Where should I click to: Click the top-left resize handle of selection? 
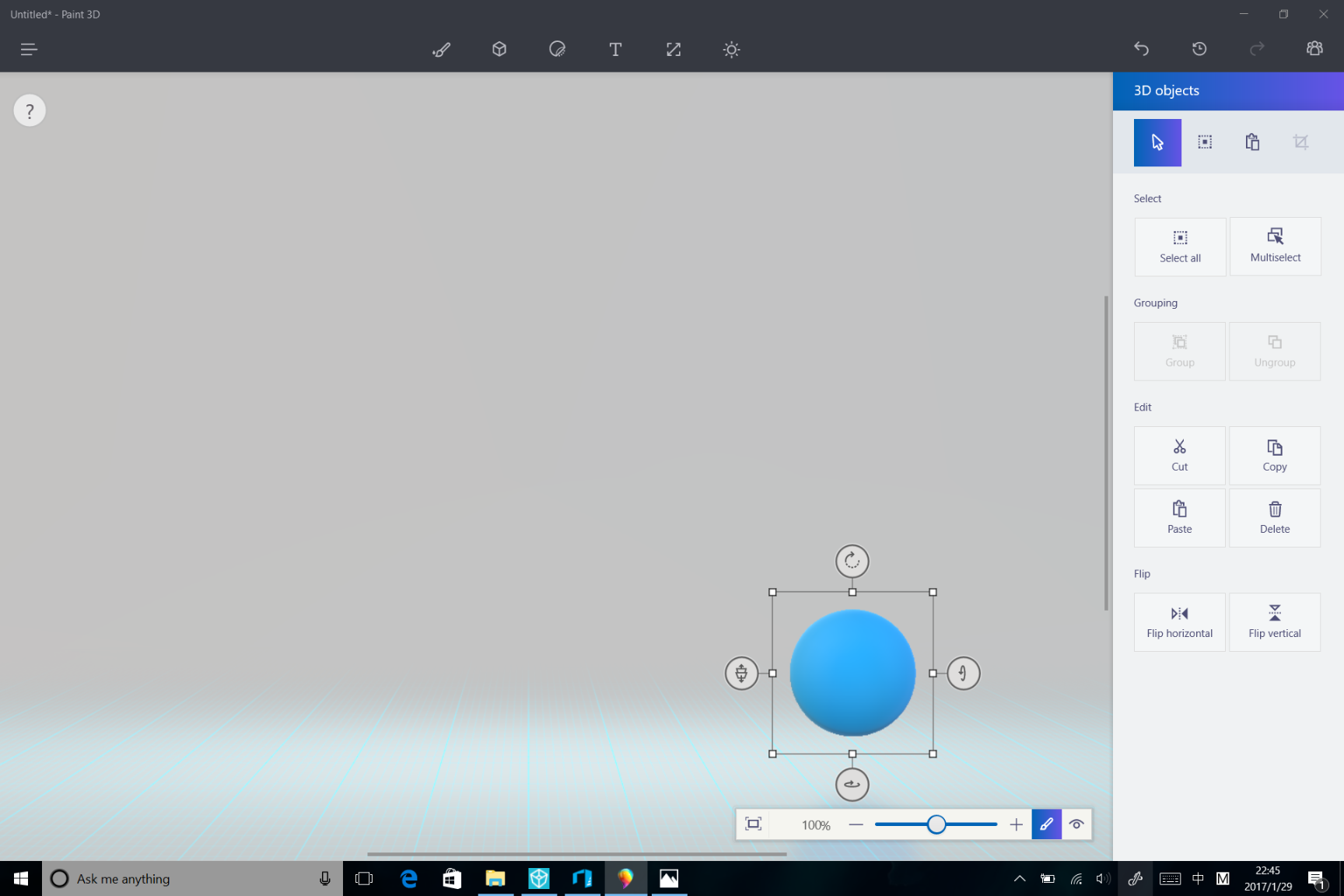click(x=772, y=592)
